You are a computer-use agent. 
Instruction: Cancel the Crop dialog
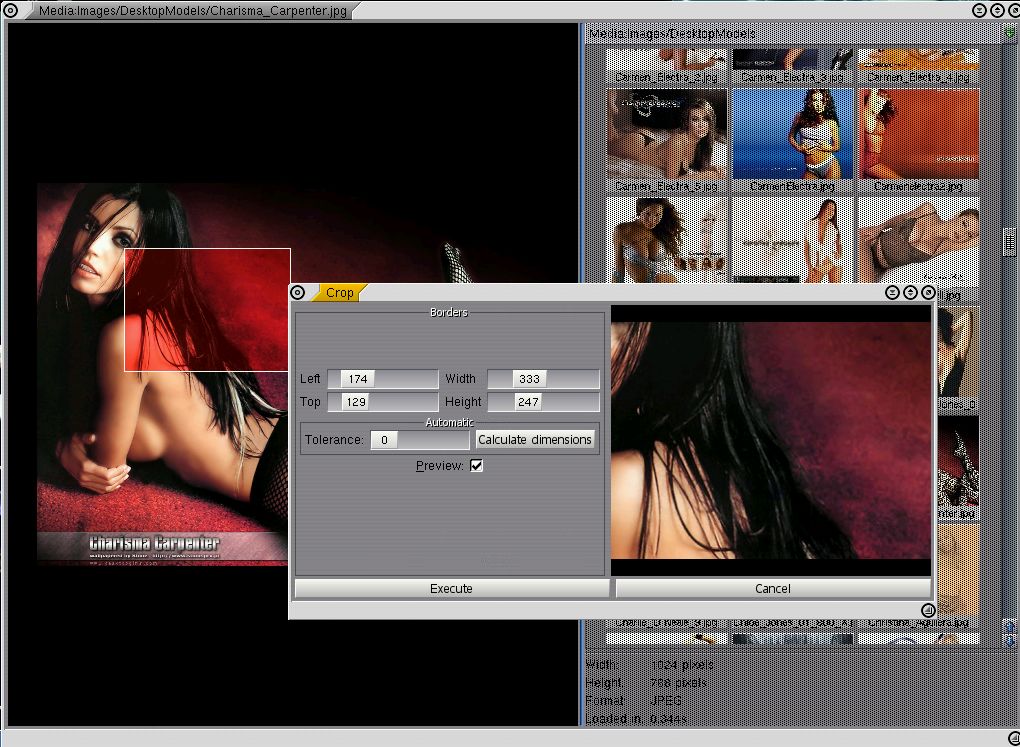772,588
